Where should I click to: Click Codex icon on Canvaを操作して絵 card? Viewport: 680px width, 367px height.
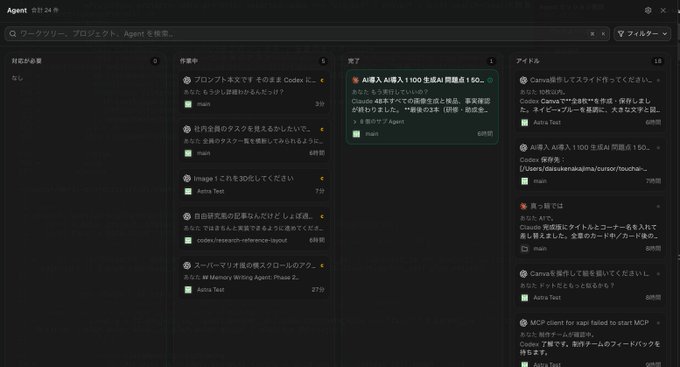coord(523,274)
